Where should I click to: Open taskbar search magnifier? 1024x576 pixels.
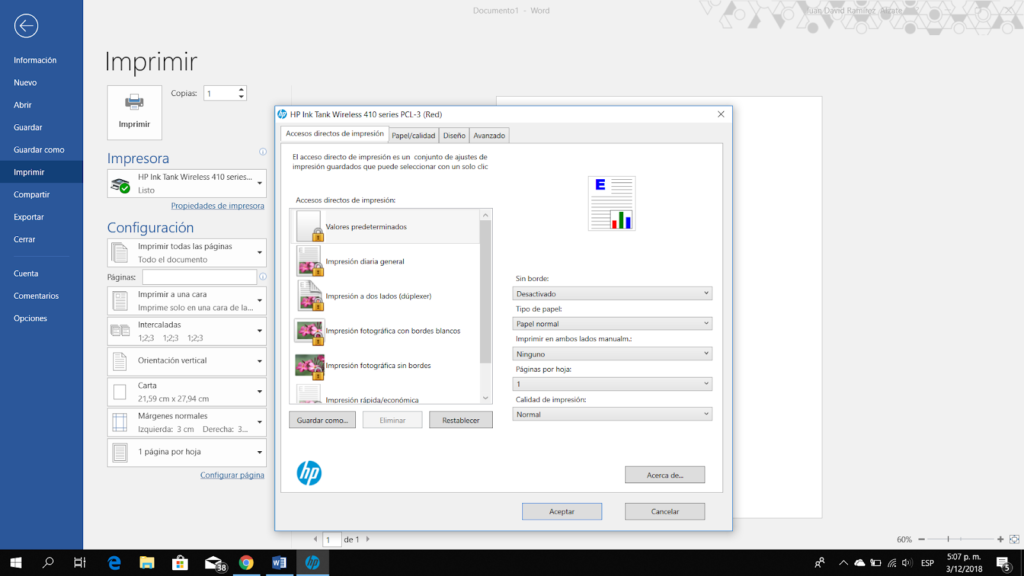pyautogui.click(x=48, y=562)
